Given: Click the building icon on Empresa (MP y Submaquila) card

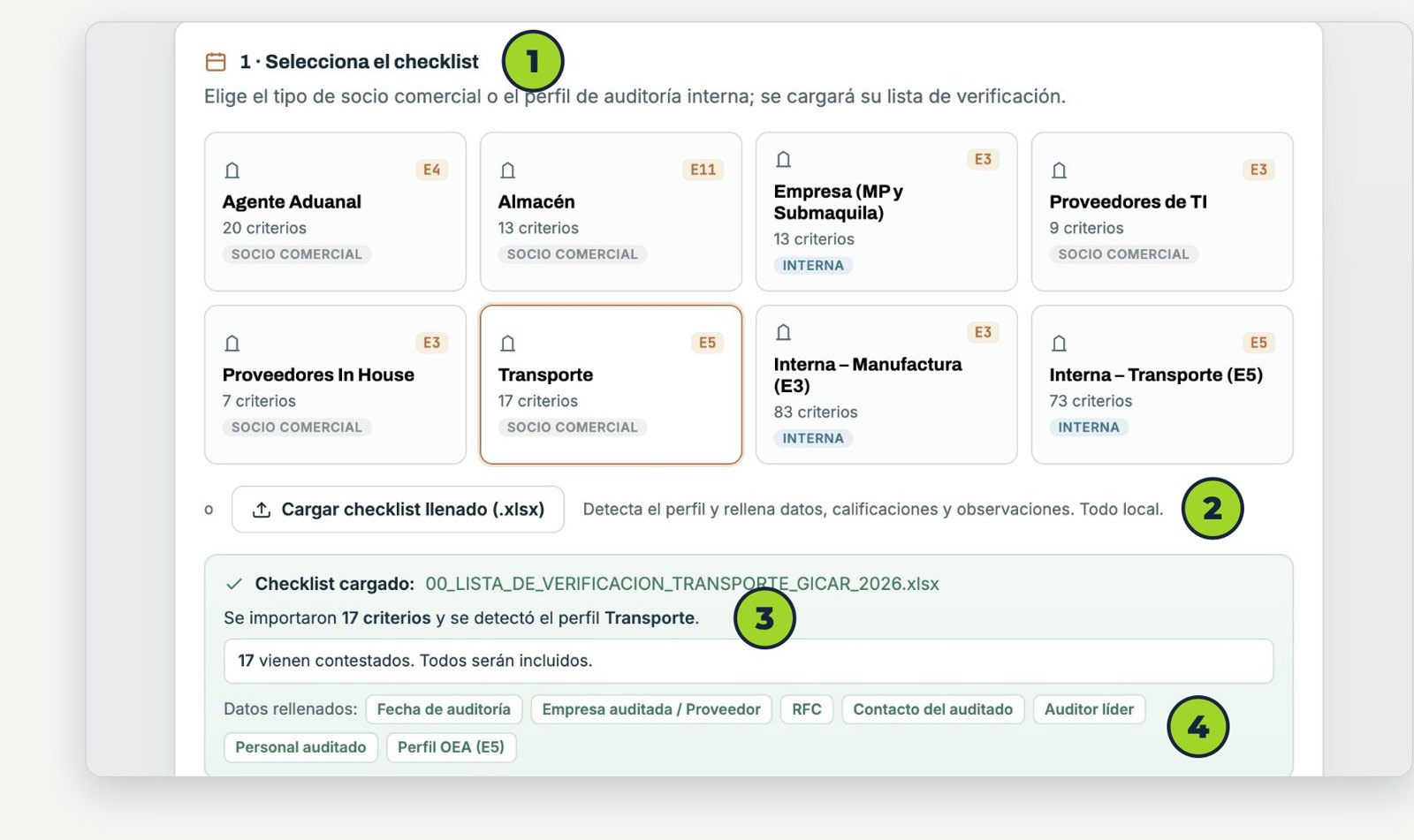Looking at the screenshot, I should 784,160.
